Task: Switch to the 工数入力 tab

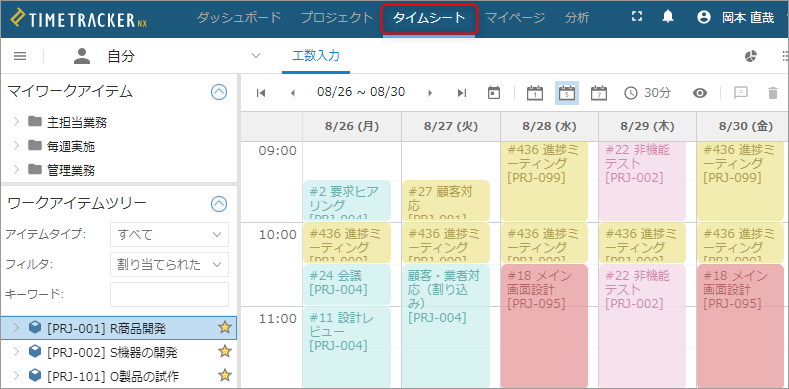Action: pos(315,55)
